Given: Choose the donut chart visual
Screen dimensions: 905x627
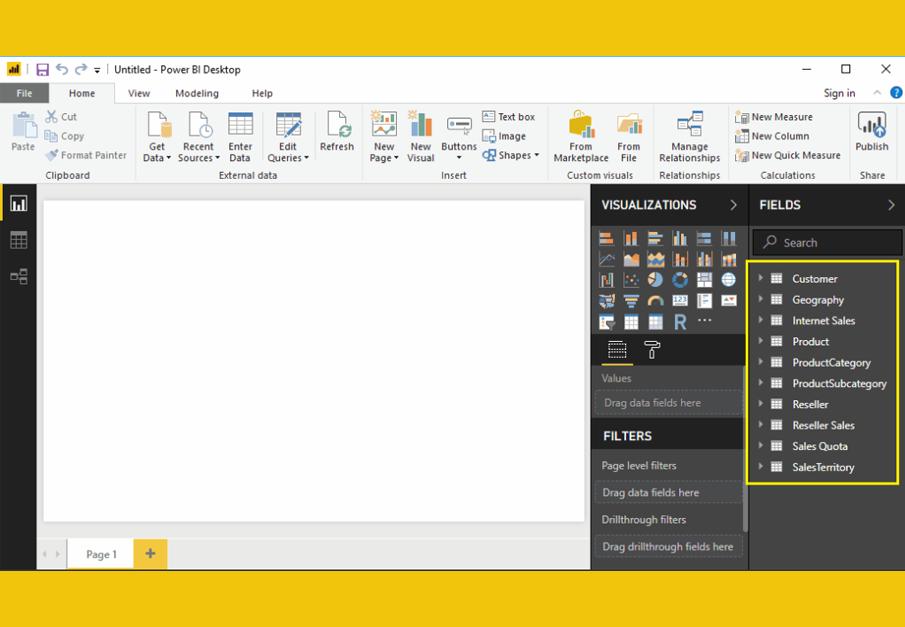Looking at the screenshot, I should 680,280.
